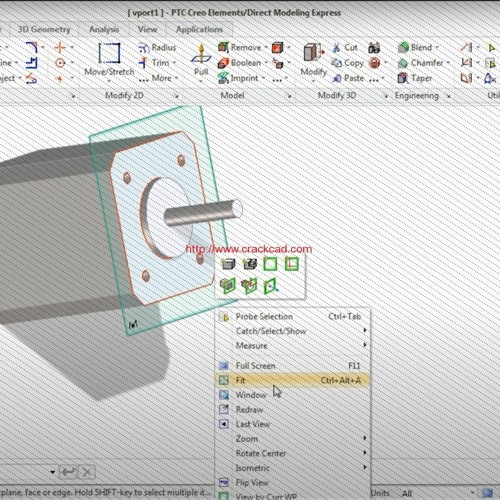500x500 pixels.
Task: Click the binoculars icon beside Cut
Action: point(374,48)
